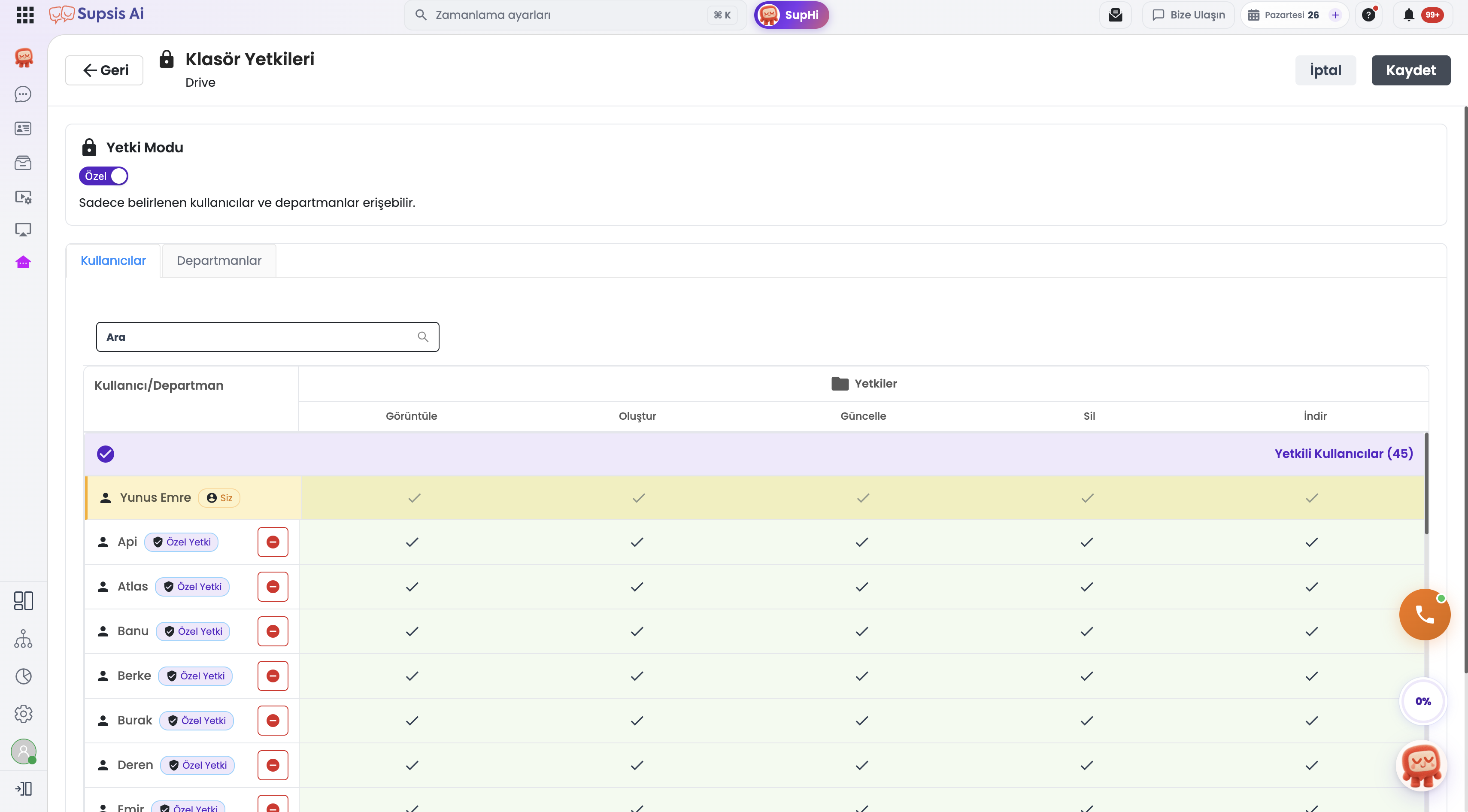Open the dashboard layout sidebar icon

point(23,600)
